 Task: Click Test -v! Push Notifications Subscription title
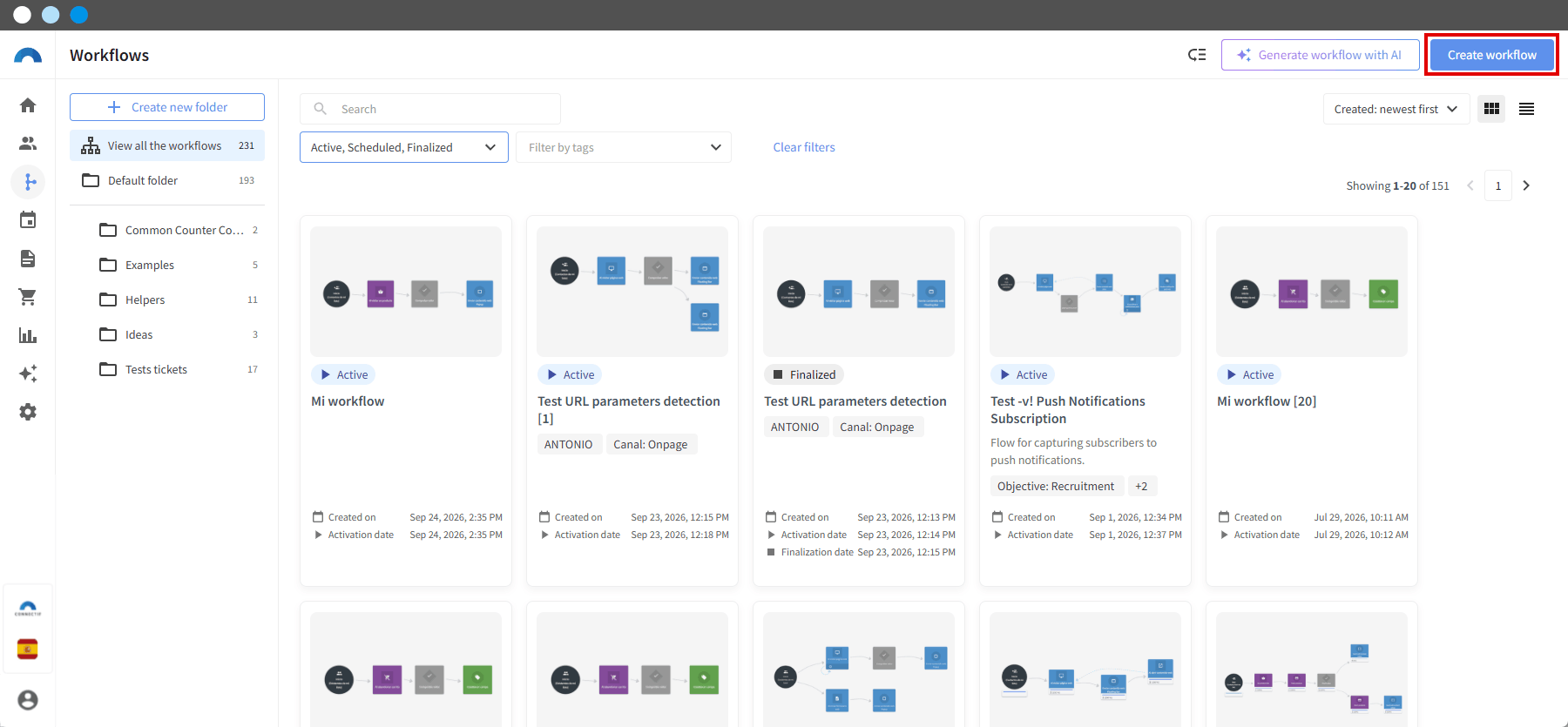1068,410
